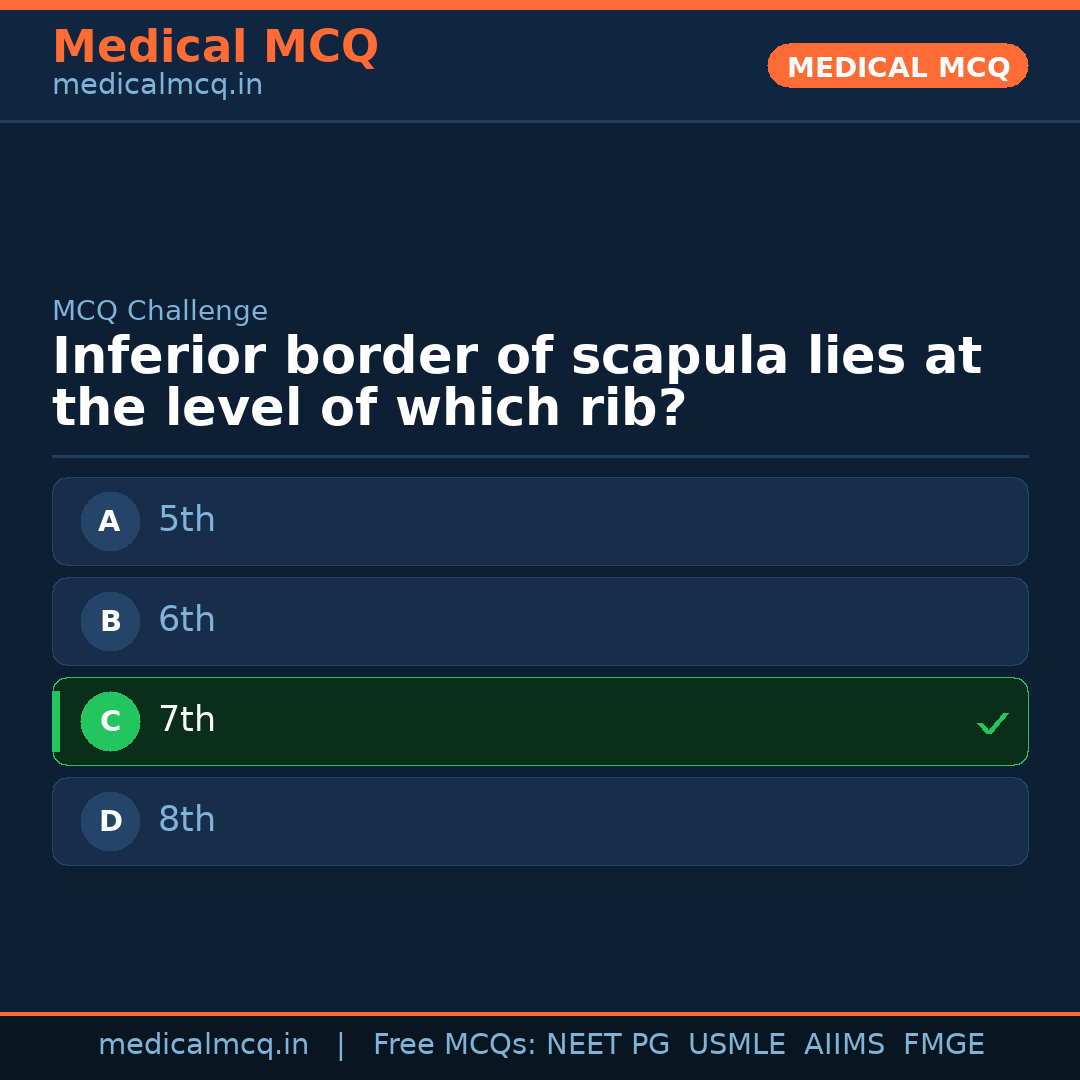Click the green checkmark on option C
This screenshot has width=1080, height=1080.
click(992, 723)
